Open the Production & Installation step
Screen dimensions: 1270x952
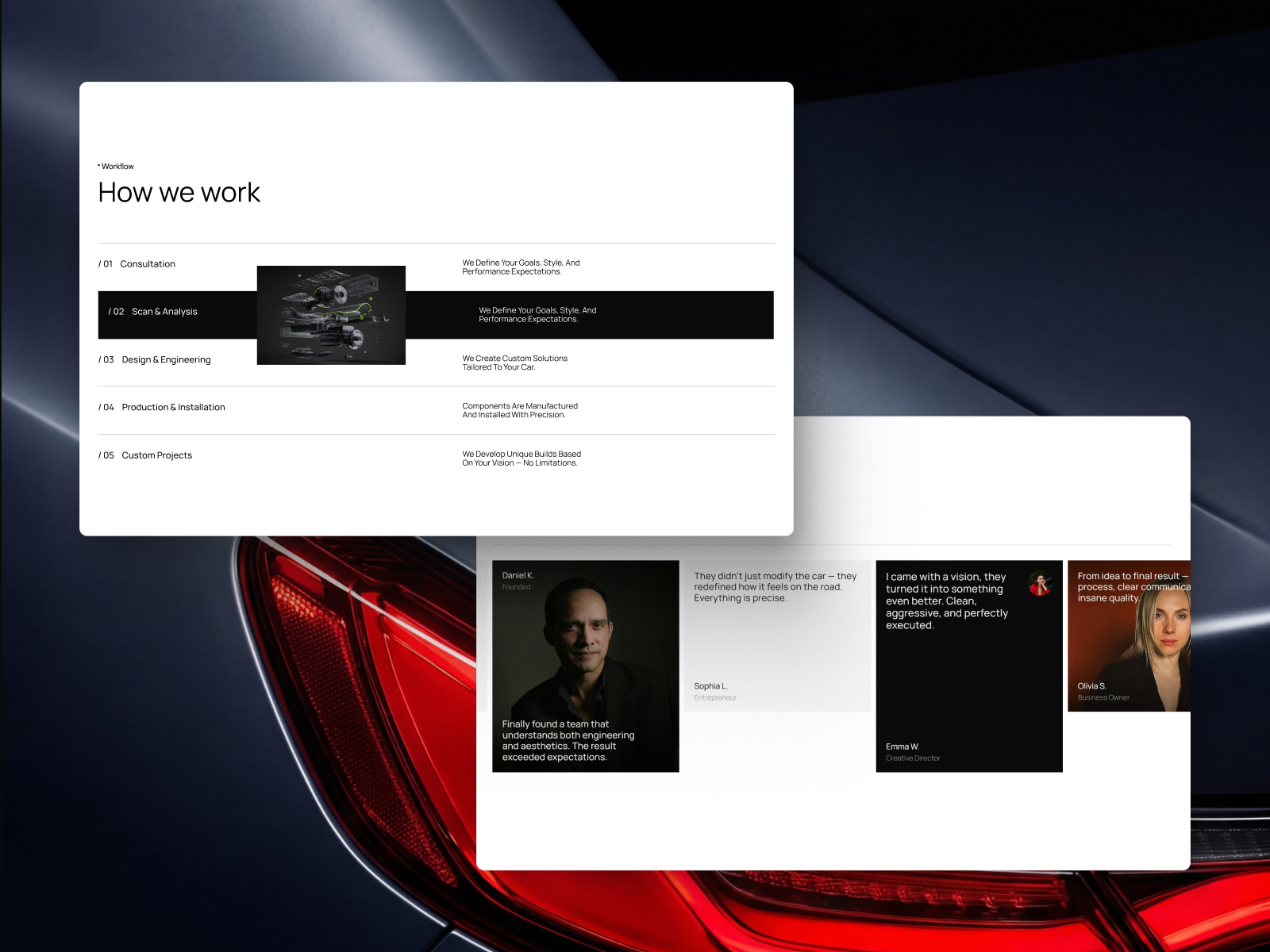pyautogui.click(x=436, y=410)
